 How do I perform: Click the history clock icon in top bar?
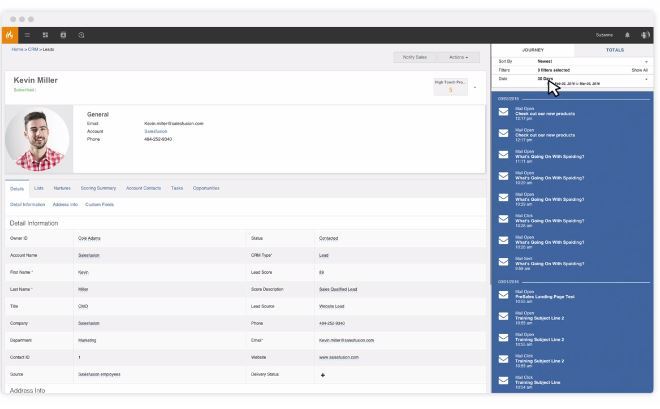coord(81,34)
